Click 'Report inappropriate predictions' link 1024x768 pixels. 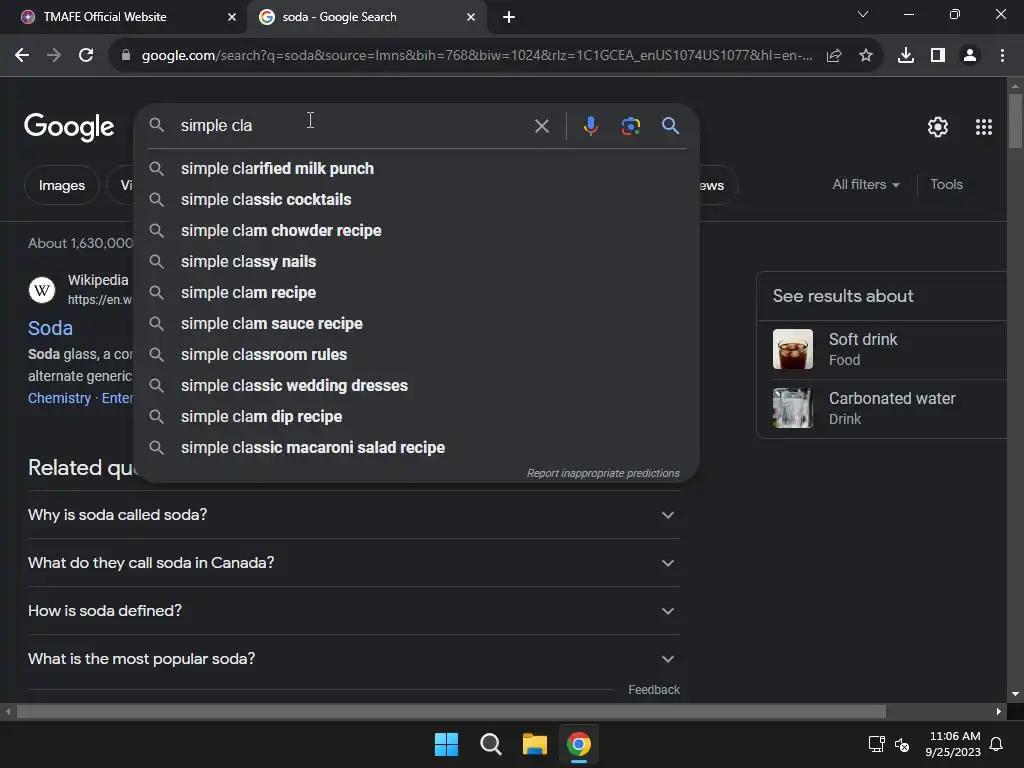[x=603, y=473]
